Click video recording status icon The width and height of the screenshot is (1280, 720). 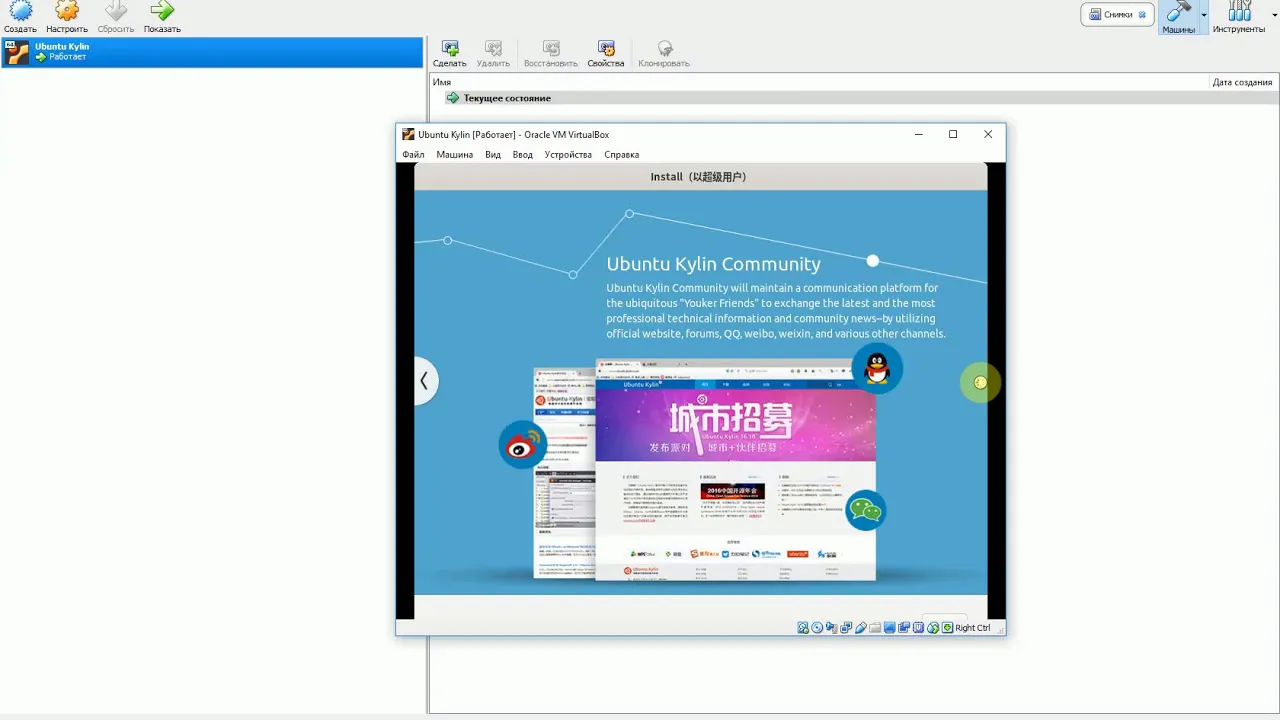click(x=904, y=628)
